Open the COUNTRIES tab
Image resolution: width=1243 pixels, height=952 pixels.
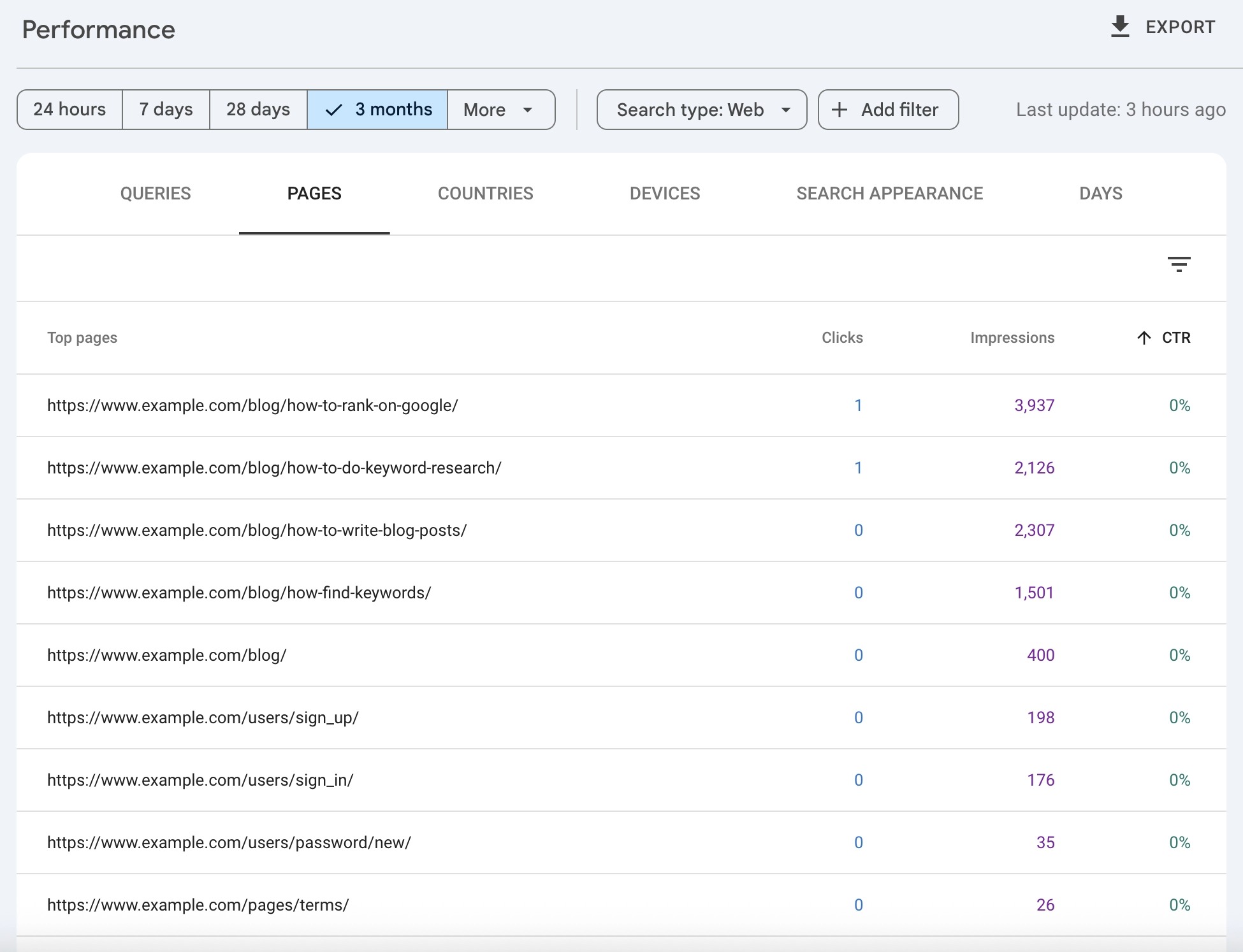(485, 193)
